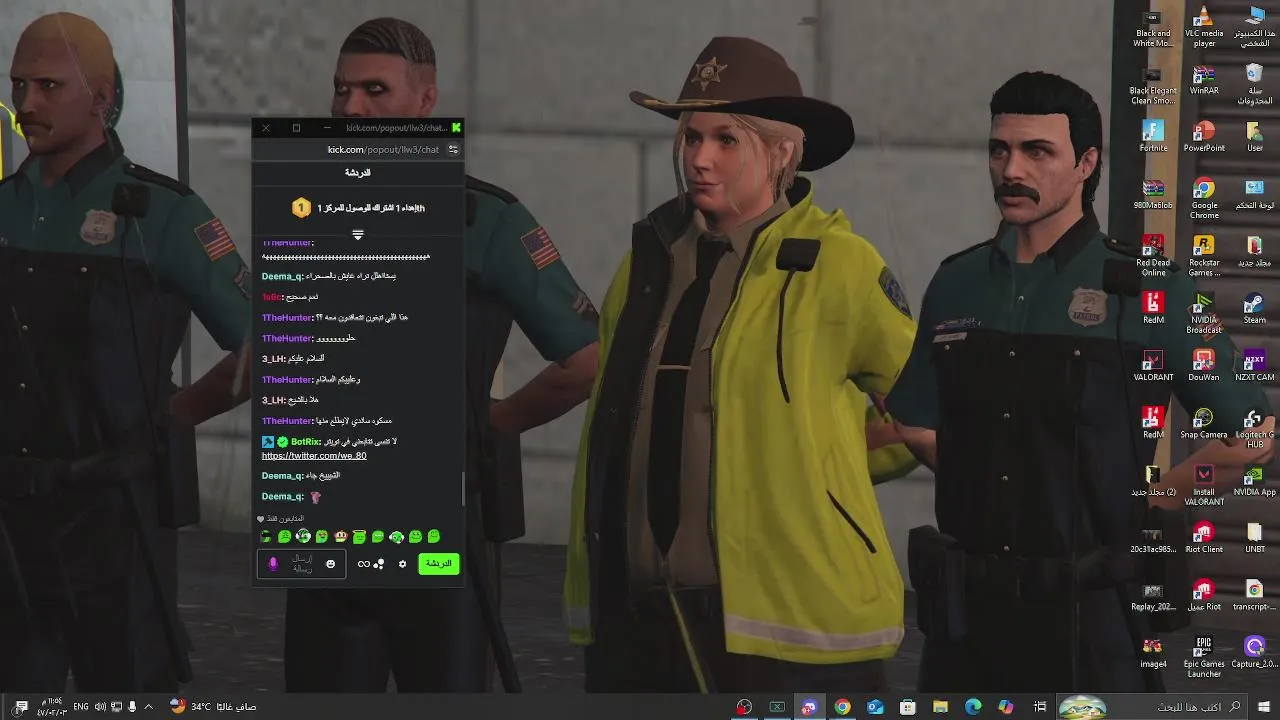This screenshot has width=1280, height=720.
Task: Open the twitter.com/we_80 link in chat
Action: (x=314, y=456)
